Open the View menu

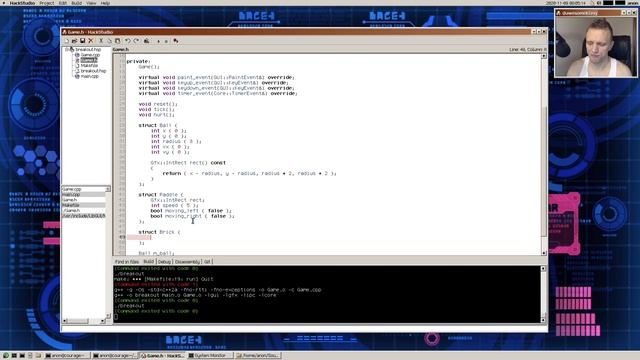coord(91,3)
